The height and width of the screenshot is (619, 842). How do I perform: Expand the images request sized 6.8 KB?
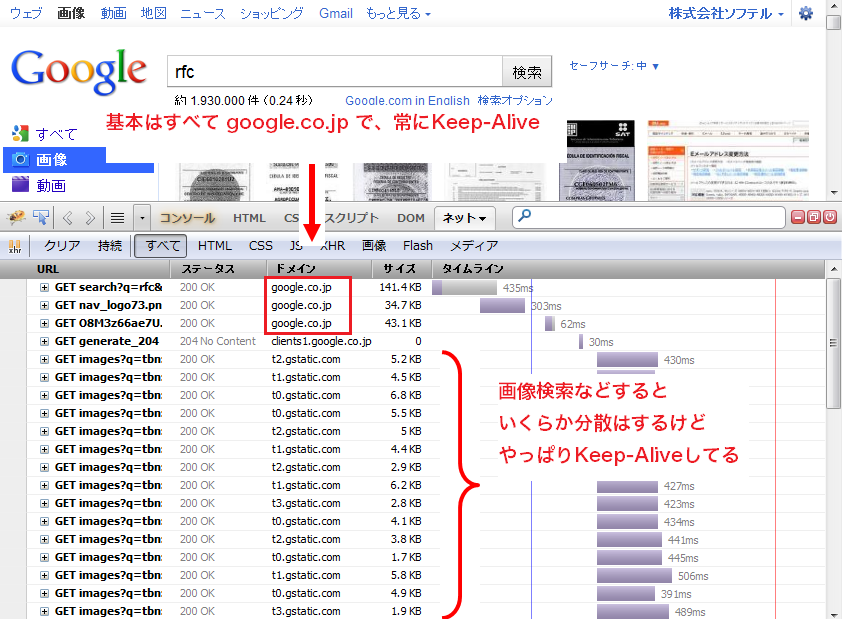tap(44, 396)
